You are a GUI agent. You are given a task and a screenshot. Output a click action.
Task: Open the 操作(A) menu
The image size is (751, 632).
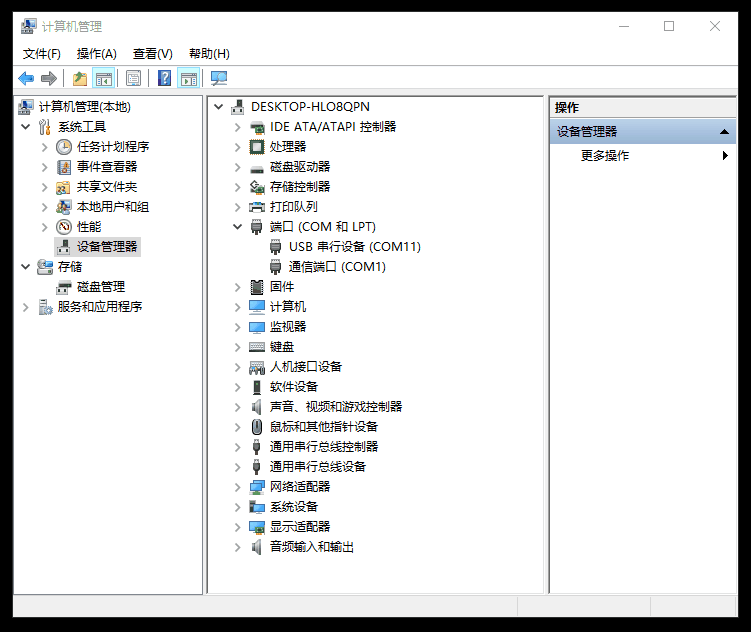coord(96,54)
